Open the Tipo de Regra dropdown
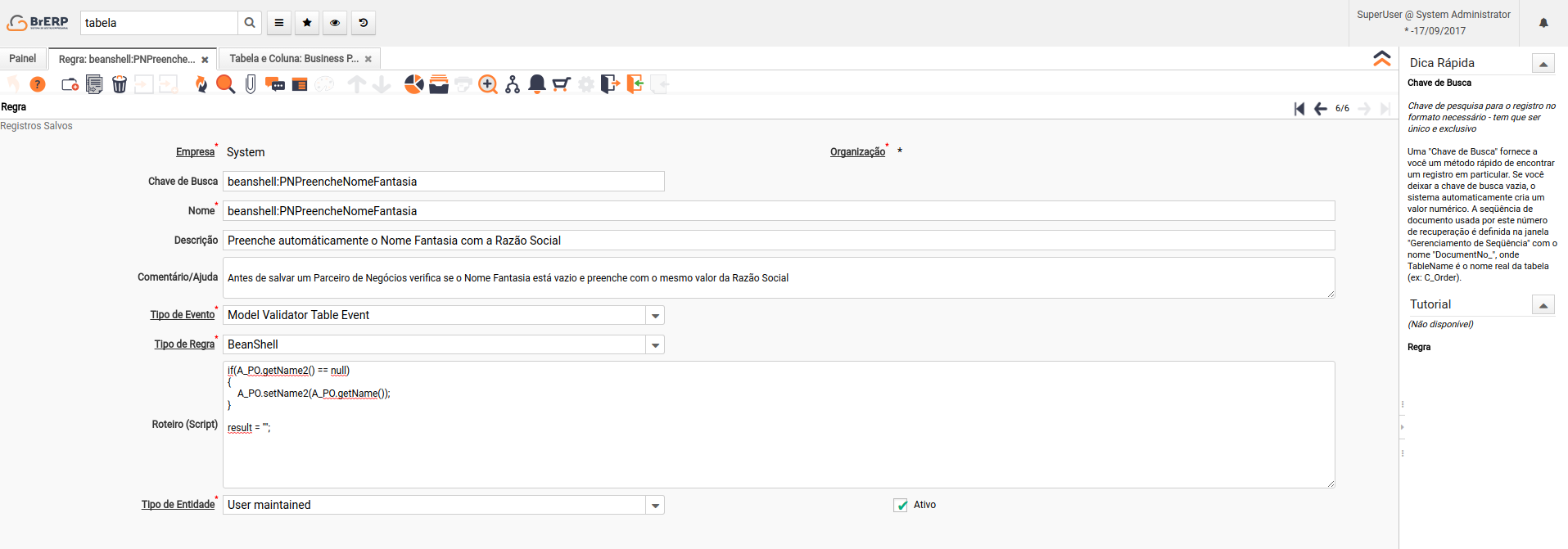Image resolution: width=1568 pixels, height=549 pixels. (655, 345)
